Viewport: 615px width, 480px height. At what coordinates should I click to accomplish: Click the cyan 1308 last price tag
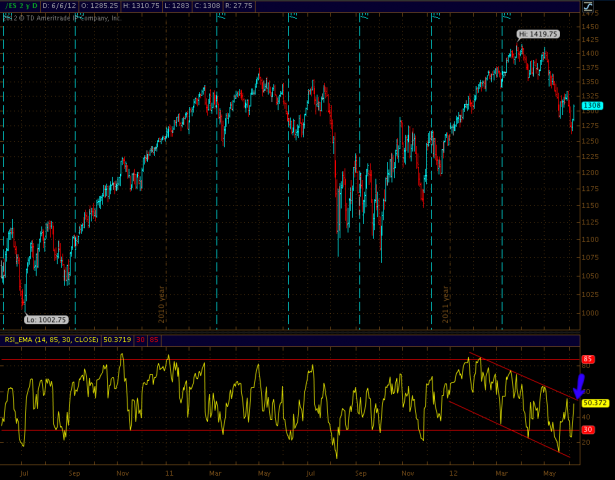point(592,105)
